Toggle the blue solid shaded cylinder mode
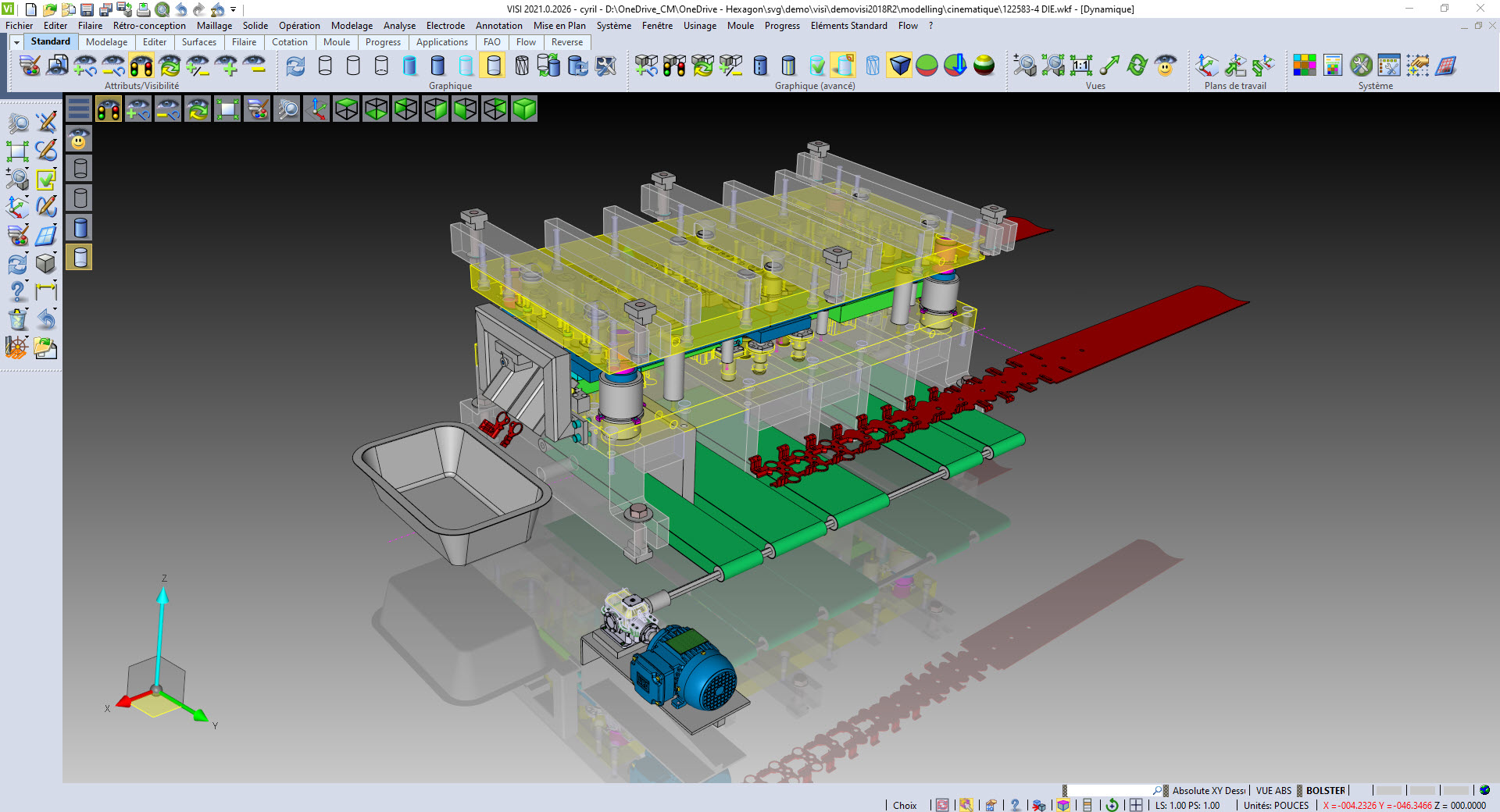 [437, 66]
